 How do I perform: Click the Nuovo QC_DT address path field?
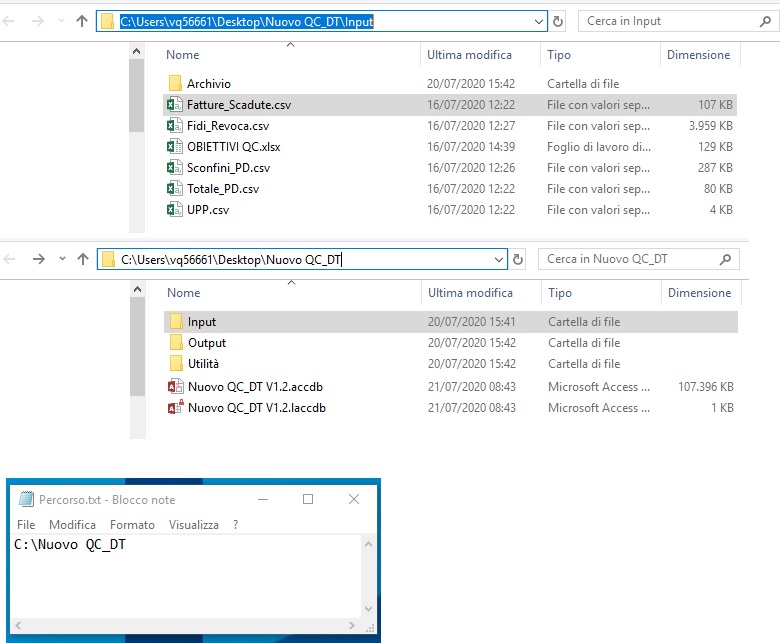pos(303,260)
